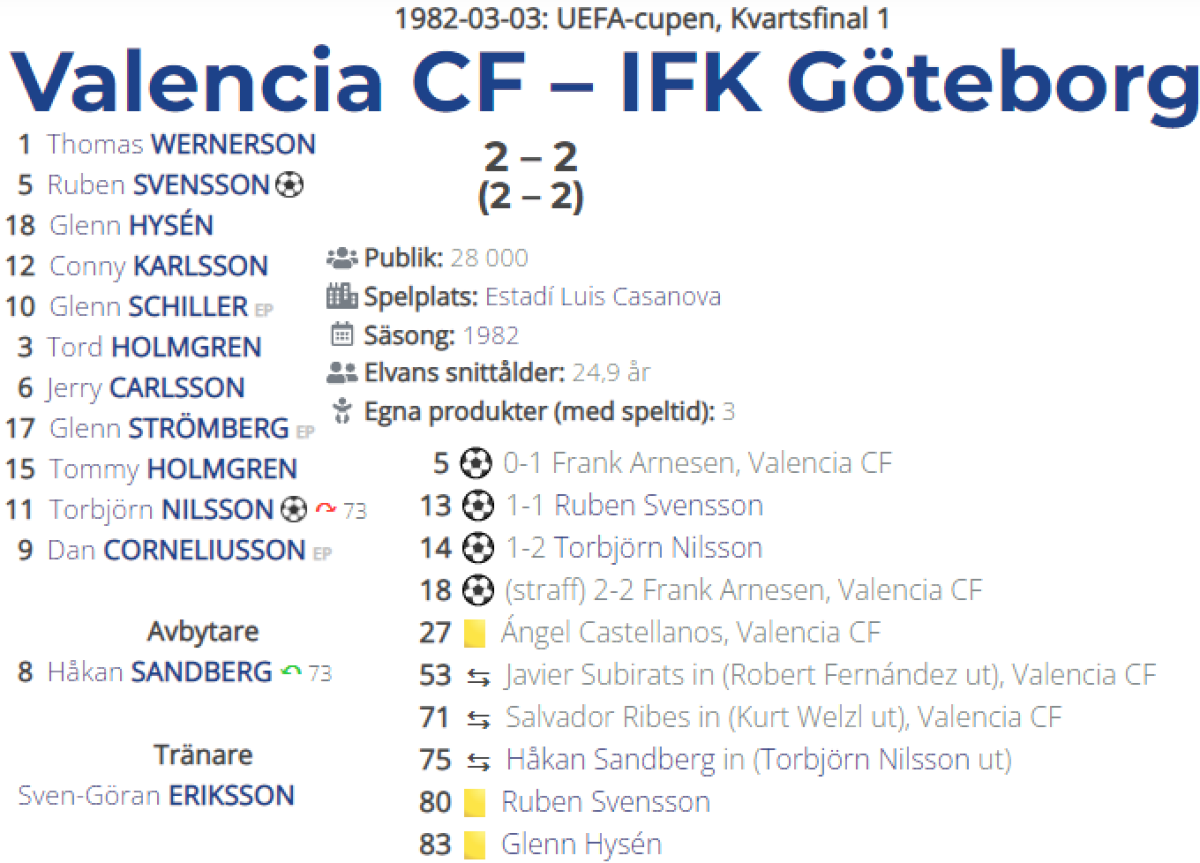The image size is (1200, 863).
Task: Open the season 1982 link
Action: click(491, 335)
